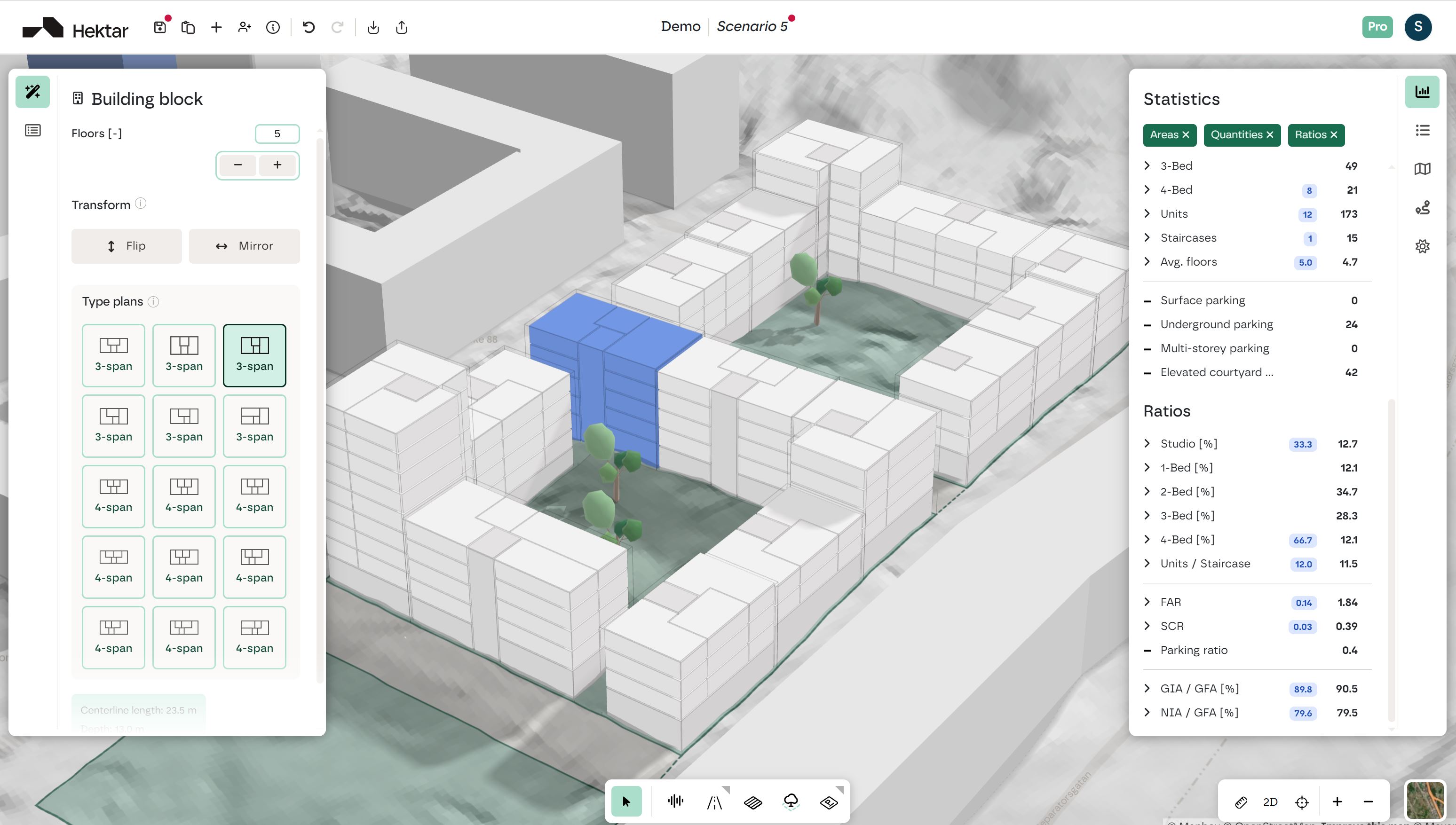The height and width of the screenshot is (825, 1456).
Task: Expand the FAR ratio row
Action: click(x=1147, y=602)
